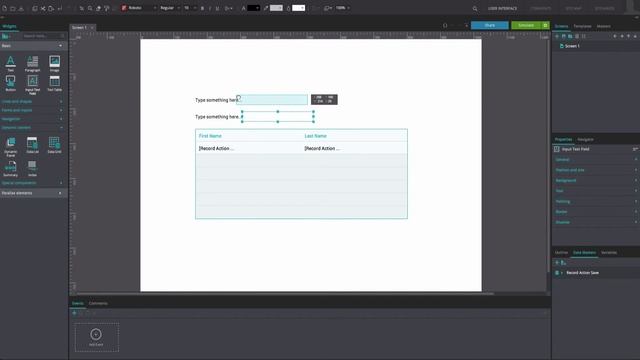Click the text color A icon
The height and width of the screenshot is (360, 640).
[243, 8]
